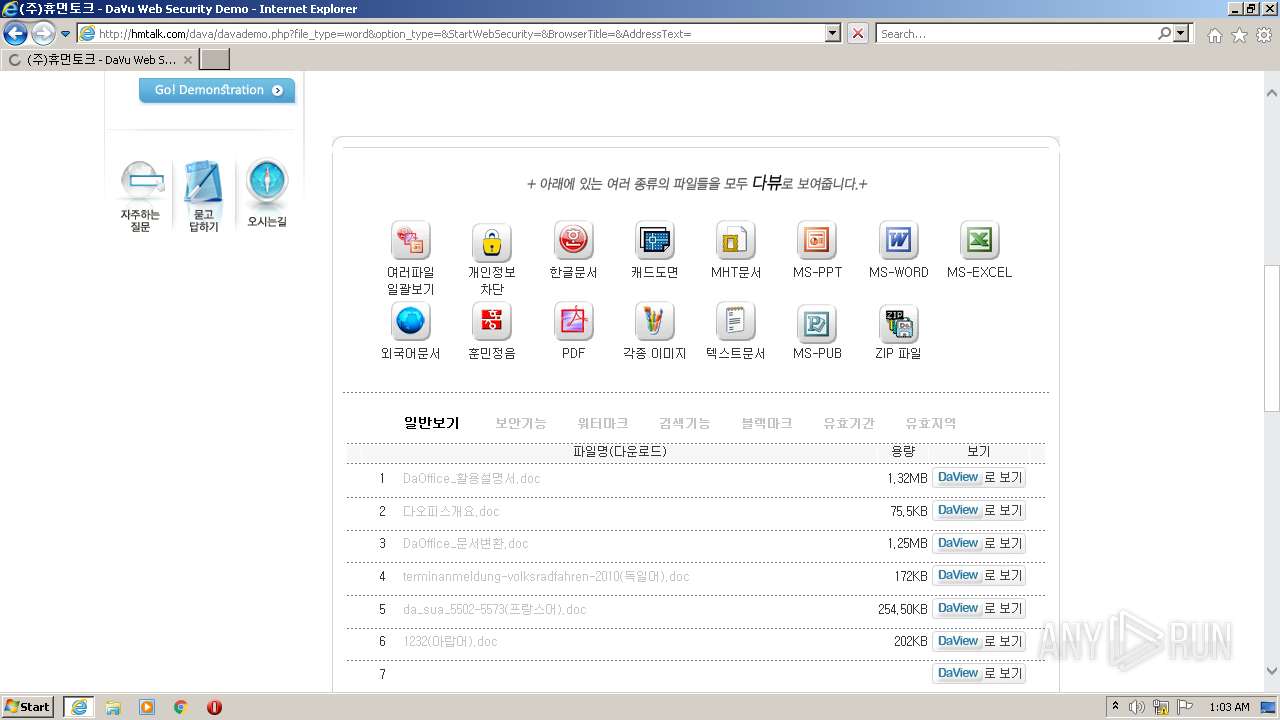Switch to the 일반보기 tab
This screenshot has height=720, width=1280.
[x=431, y=424]
